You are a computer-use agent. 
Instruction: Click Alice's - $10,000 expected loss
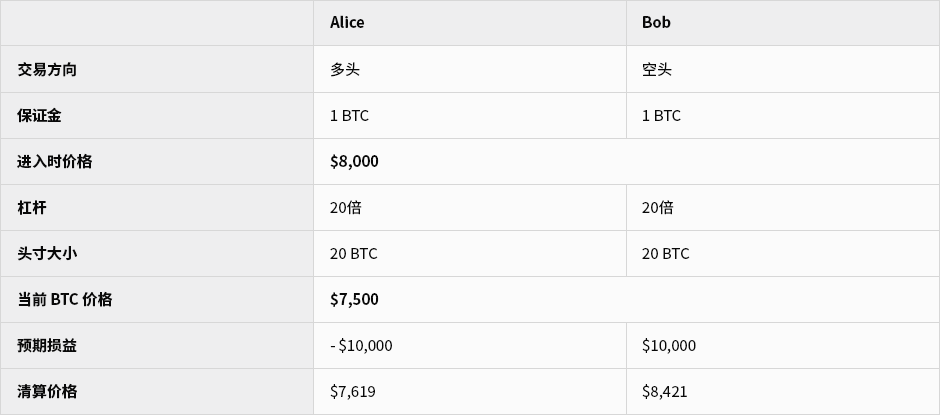point(361,346)
